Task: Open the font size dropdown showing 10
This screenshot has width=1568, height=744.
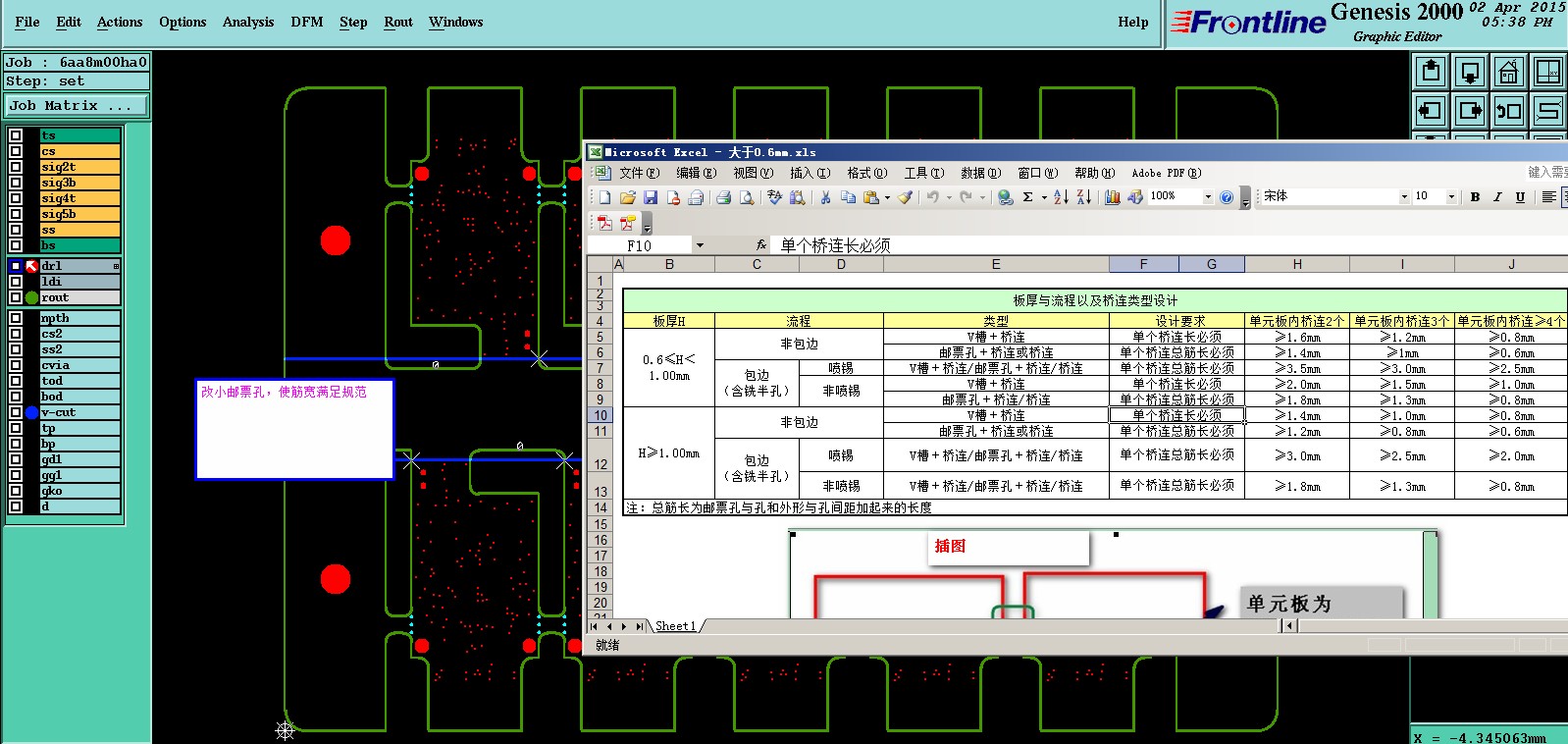Action: pyautogui.click(x=1451, y=197)
